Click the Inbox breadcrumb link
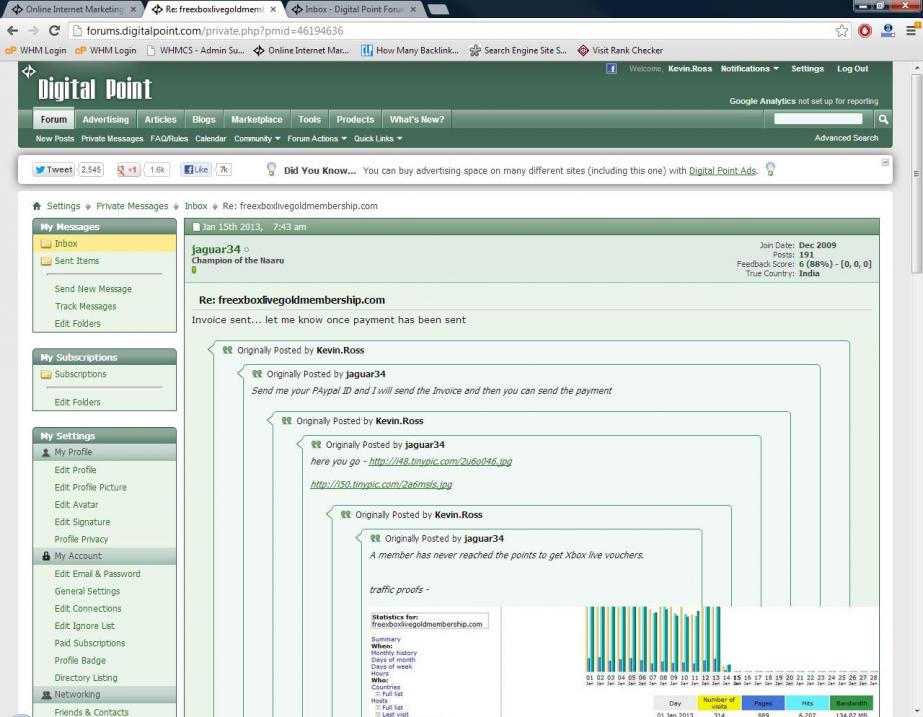The width and height of the screenshot is (923, 717). point(196,206)
